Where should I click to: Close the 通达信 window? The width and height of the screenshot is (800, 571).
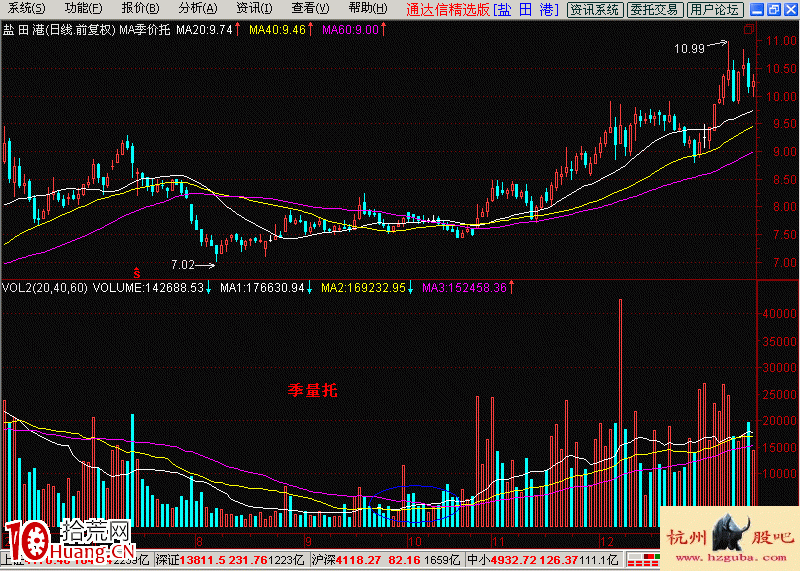pos(791,9)
